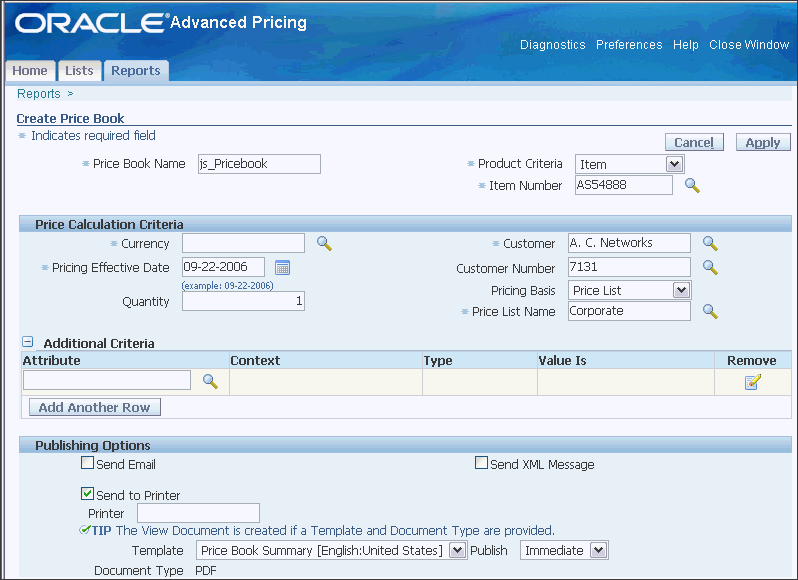
Task: Click the Value Is column header
Action: [x=562, y=360]
